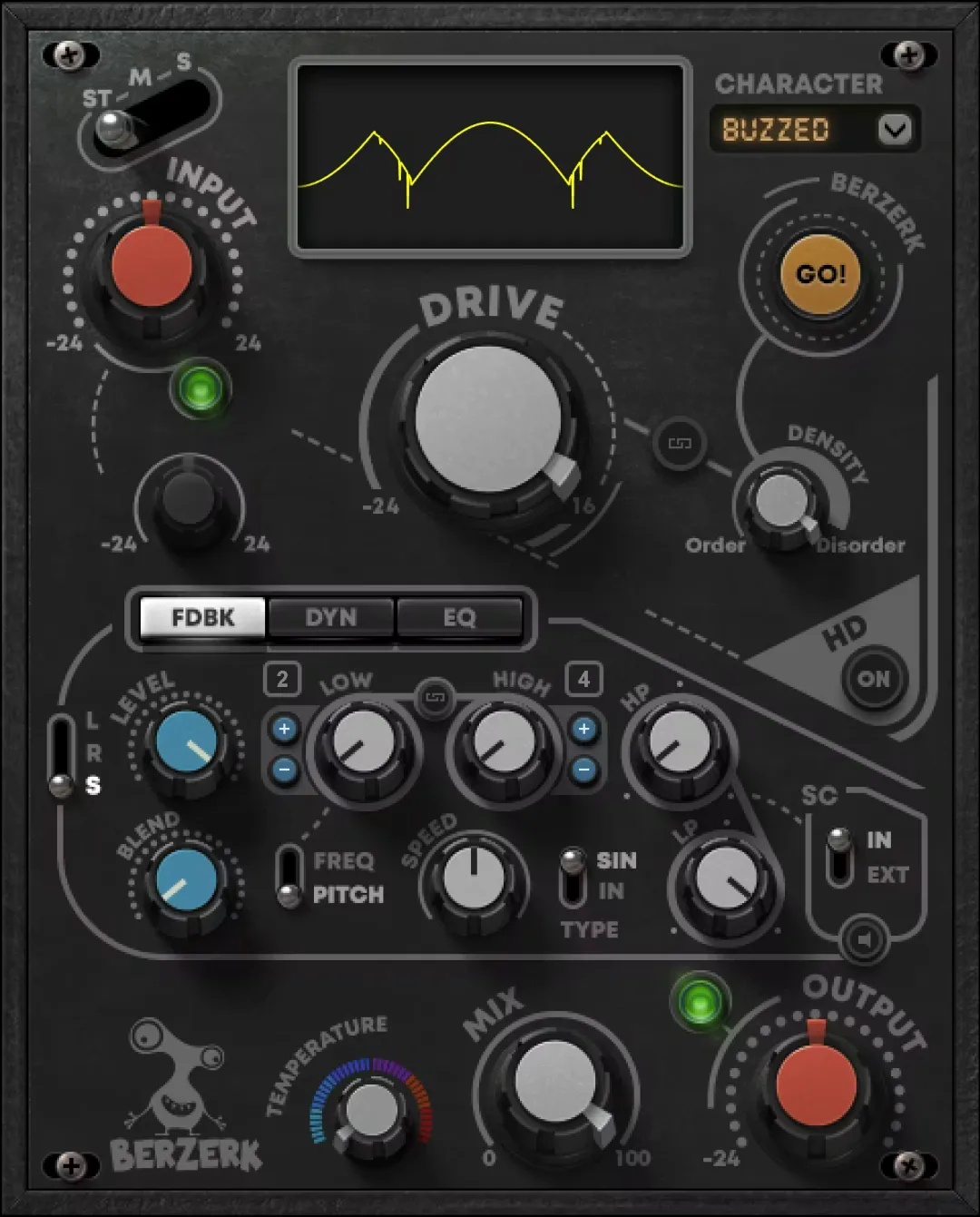The width and height of the screenshot is (980, 1217).
Task: Click the blue Blend knob
Action: coord(187,880)
